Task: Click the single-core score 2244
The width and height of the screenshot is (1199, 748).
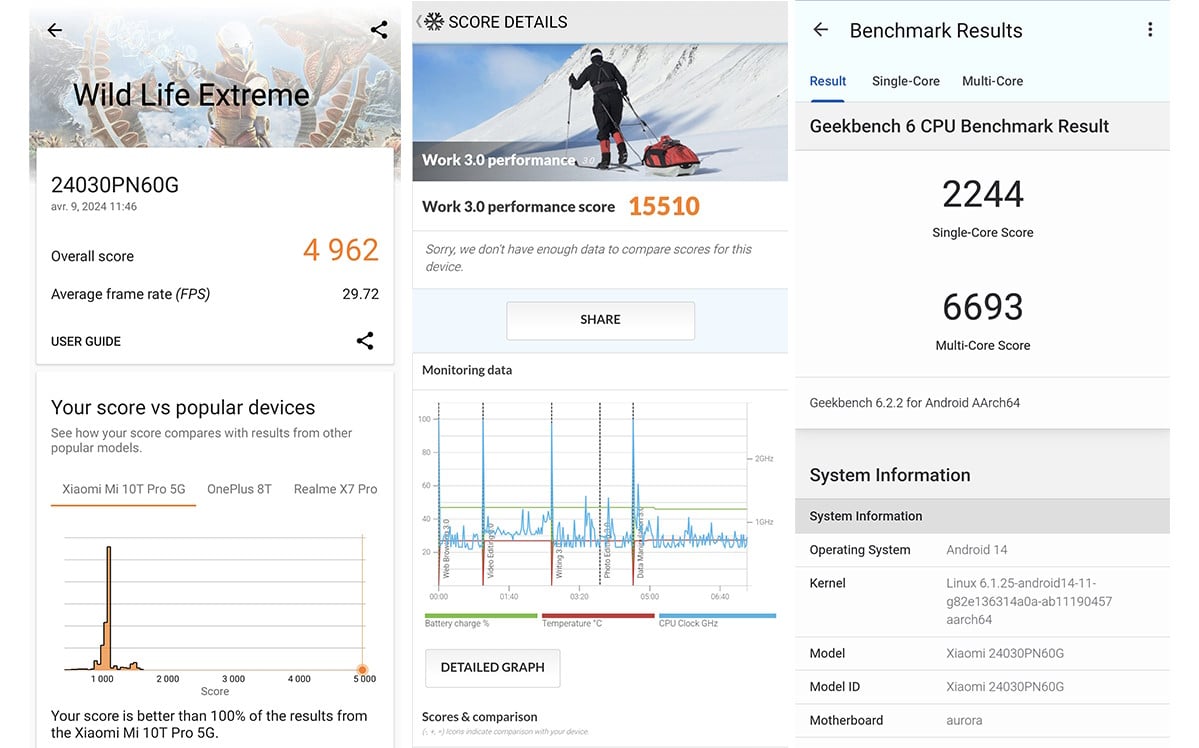Action: point(983,194)
